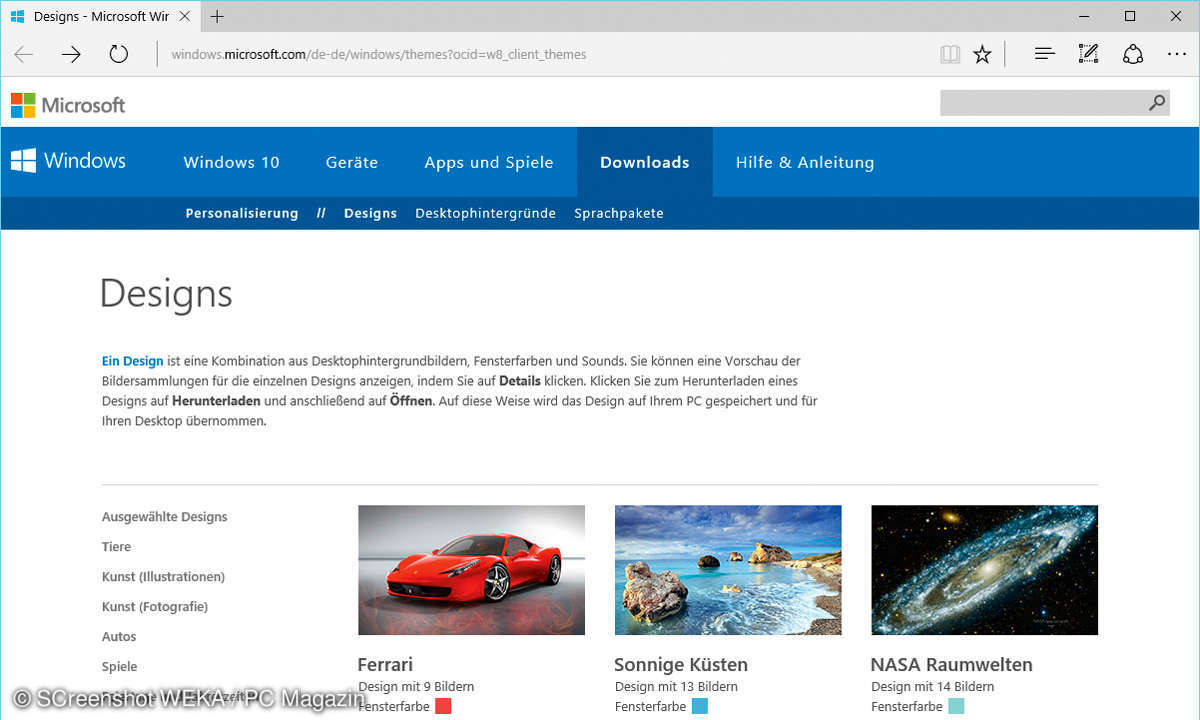
Task: Select Ausgewählte Designs category
Action: coord(165,517)
